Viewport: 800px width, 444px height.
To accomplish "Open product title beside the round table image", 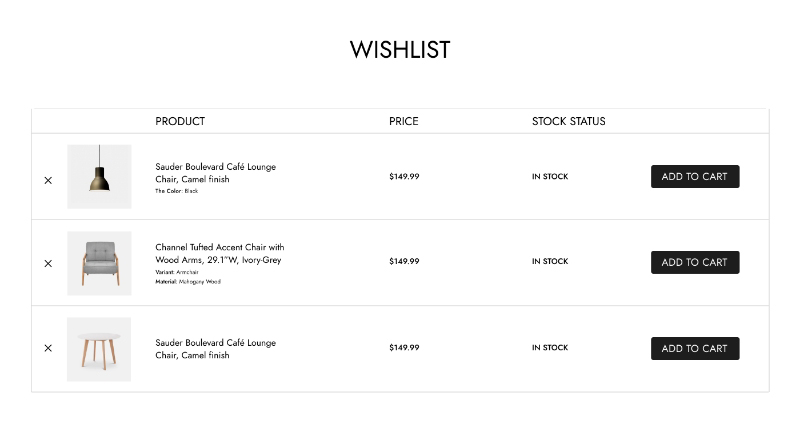I will (215, 349).
